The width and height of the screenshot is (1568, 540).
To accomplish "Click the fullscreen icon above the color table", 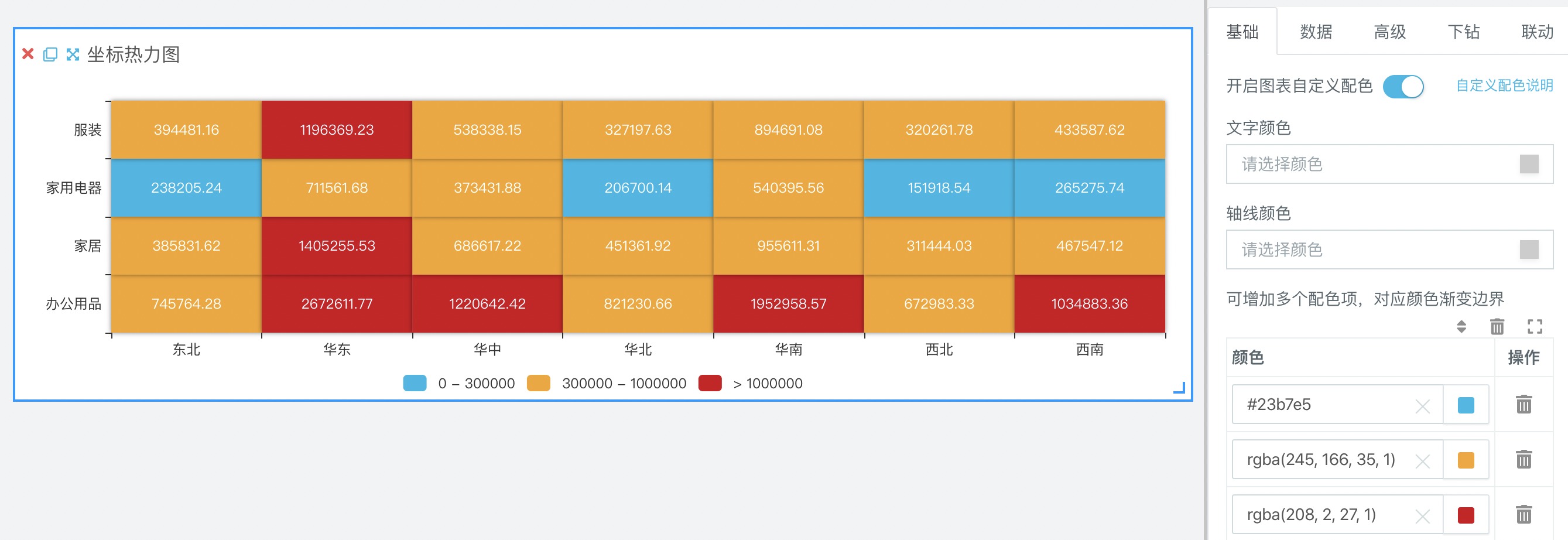I will [1535, 327].
